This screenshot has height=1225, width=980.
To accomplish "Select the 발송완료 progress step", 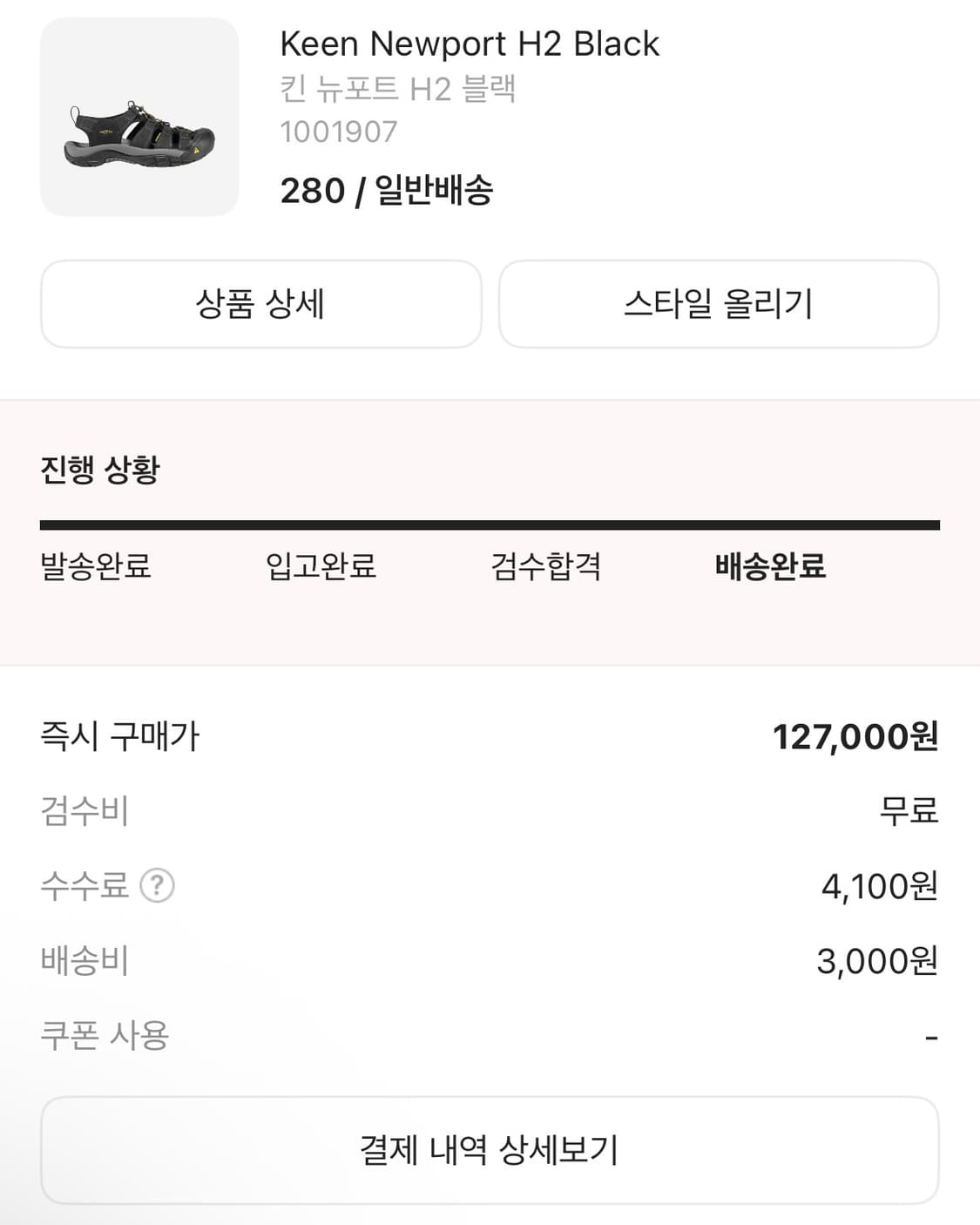I will click(x=96, y=566).
